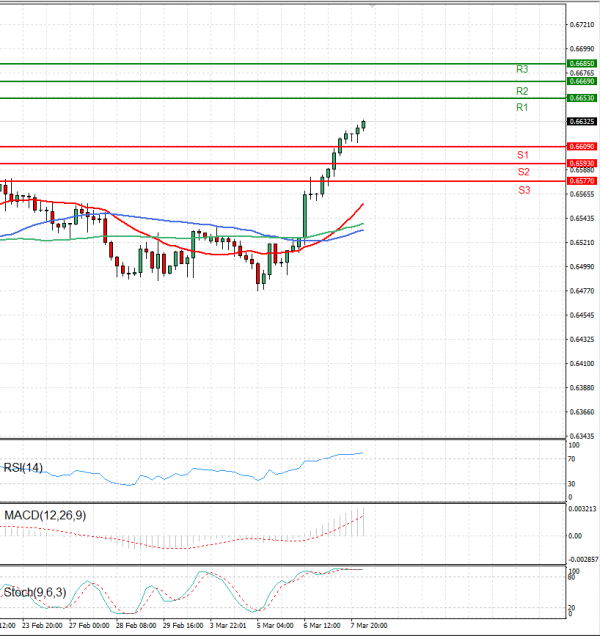Select the S3 support label

(x=524, y=190)
